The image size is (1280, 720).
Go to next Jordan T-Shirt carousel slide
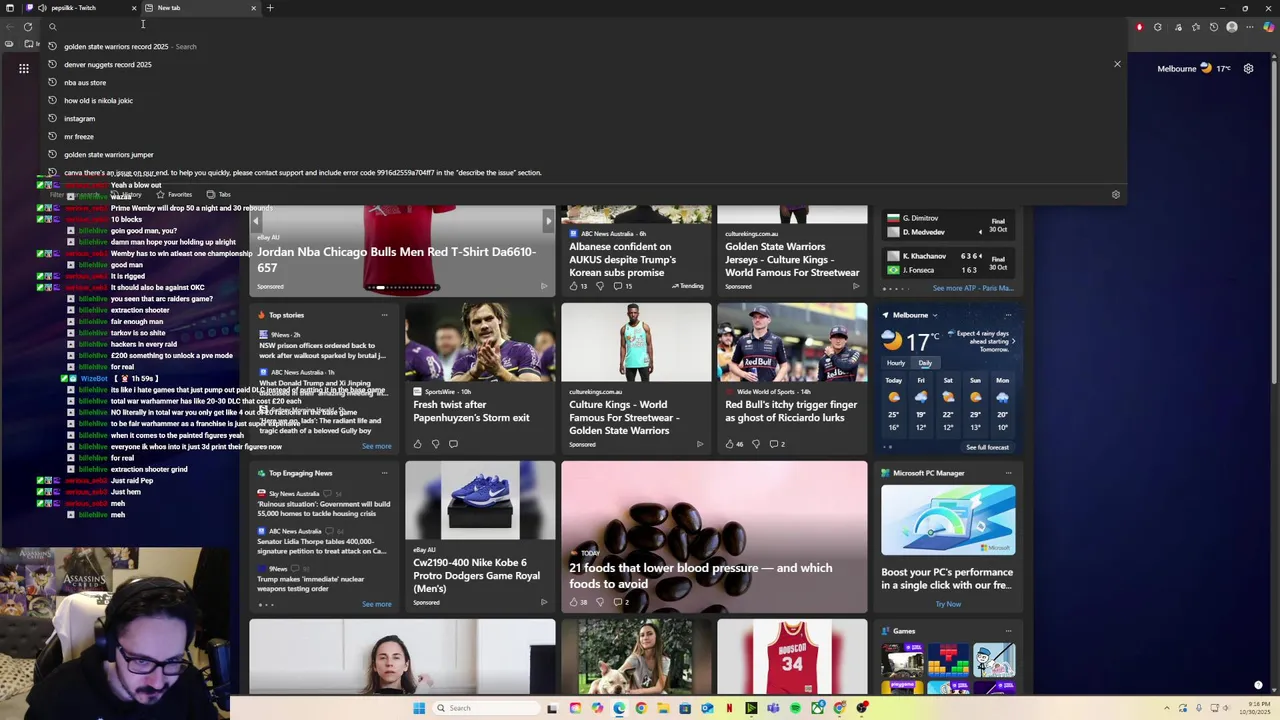click(548, 220)
